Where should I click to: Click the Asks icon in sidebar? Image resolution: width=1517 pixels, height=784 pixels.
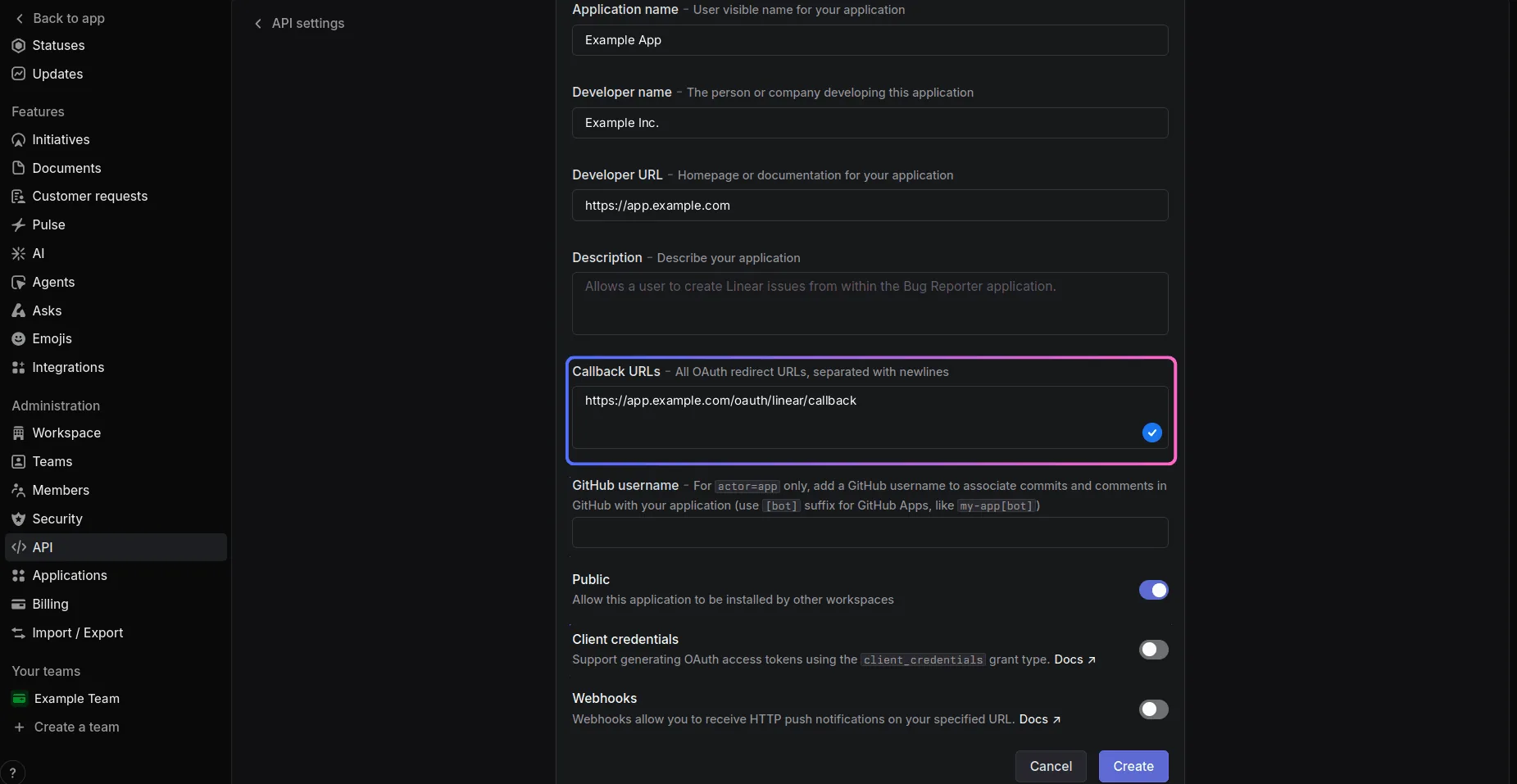click(x=19, y=310)
